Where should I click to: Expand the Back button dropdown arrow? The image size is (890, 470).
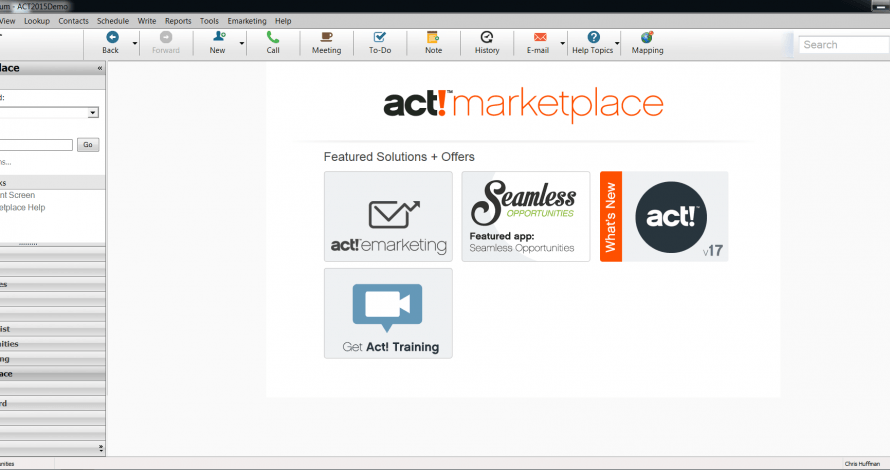click(135, 43)
